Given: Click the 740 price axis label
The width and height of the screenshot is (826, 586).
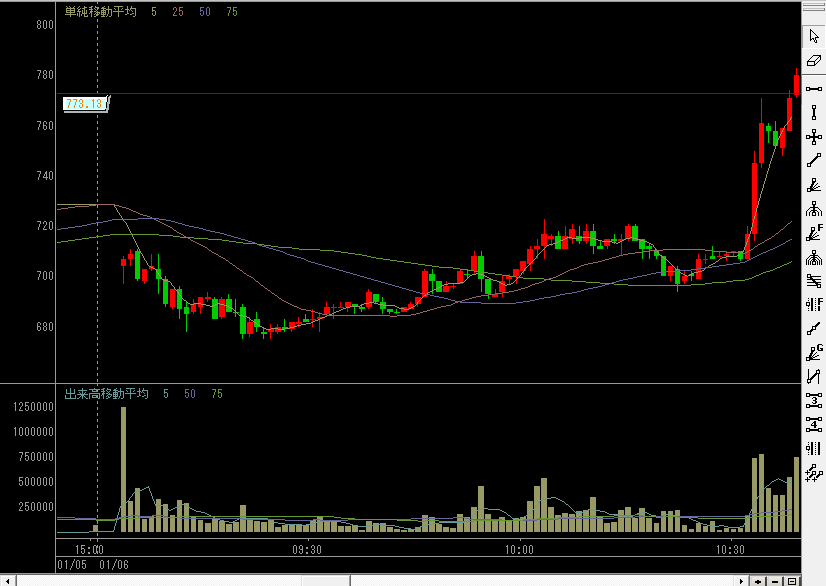Looking at the screenshot, I should [45, 175].
